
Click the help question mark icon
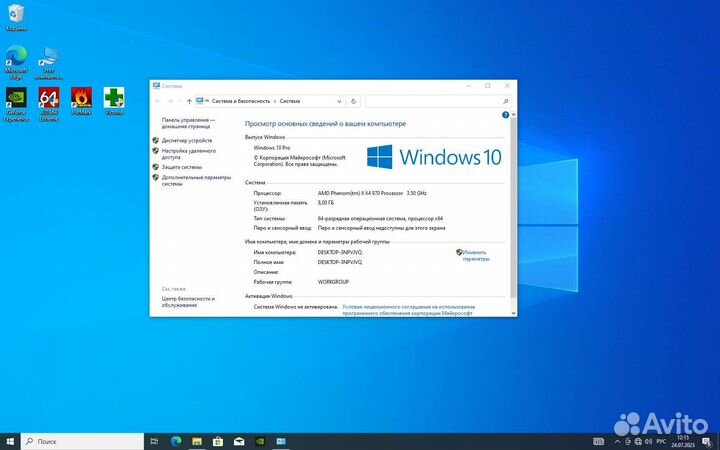tap(506, 115)
